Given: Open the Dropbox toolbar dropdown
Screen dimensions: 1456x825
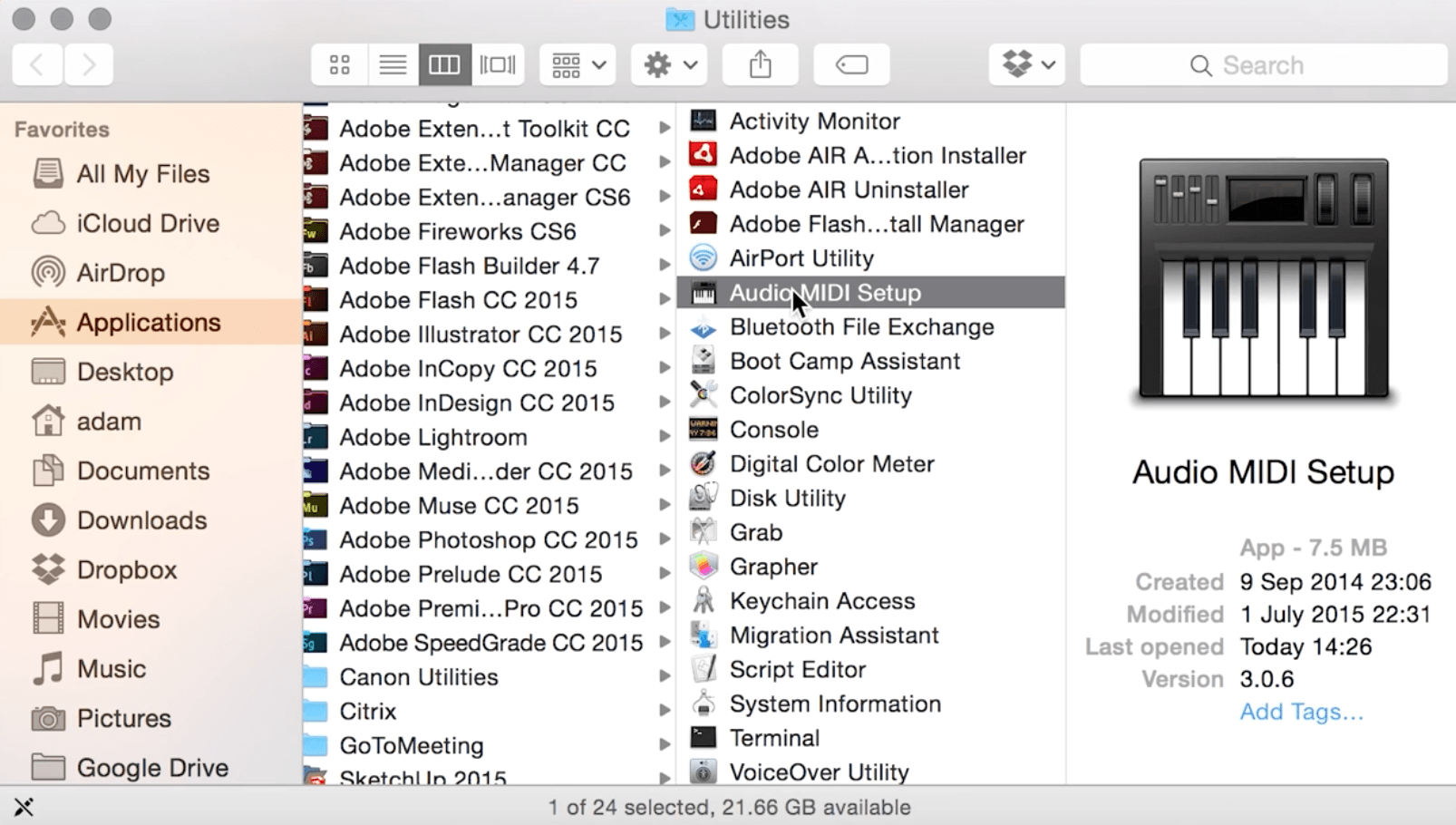Looking at the screenshot, I should click(x=1027, y=64).
